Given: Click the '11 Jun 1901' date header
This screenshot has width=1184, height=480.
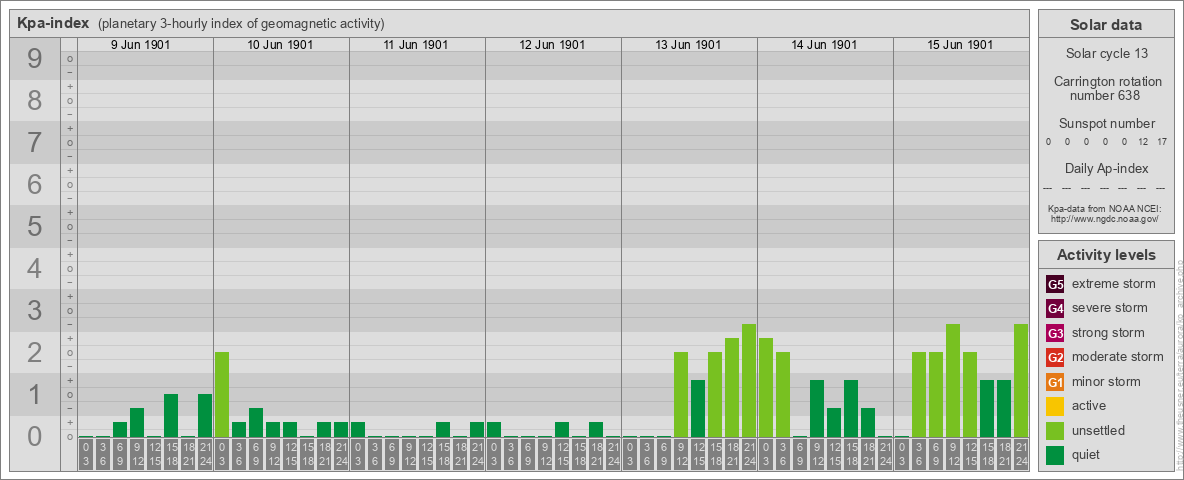Looking at the screenshot, I should (416, 45).
